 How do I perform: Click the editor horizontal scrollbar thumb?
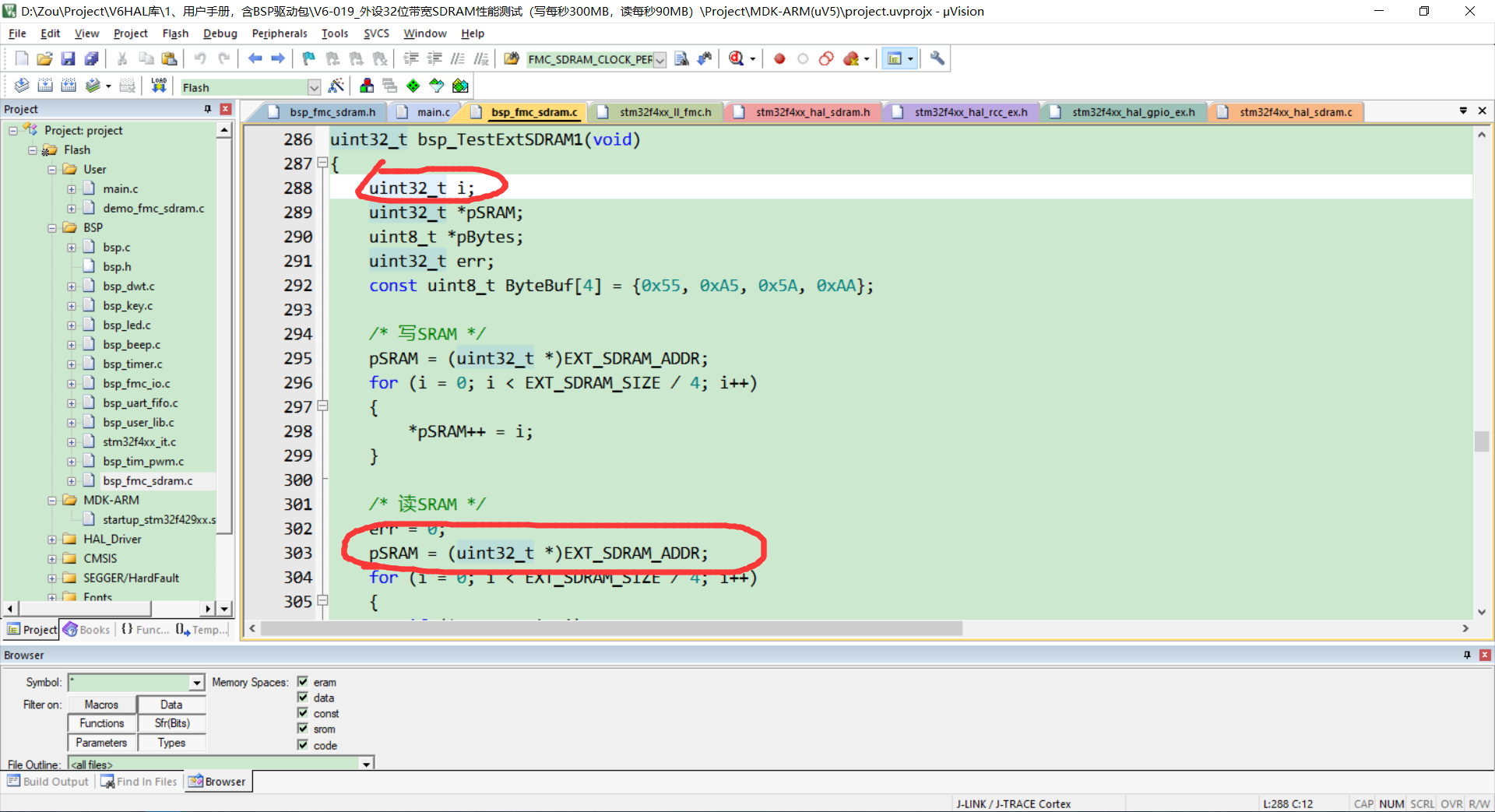tap(611, 628)
